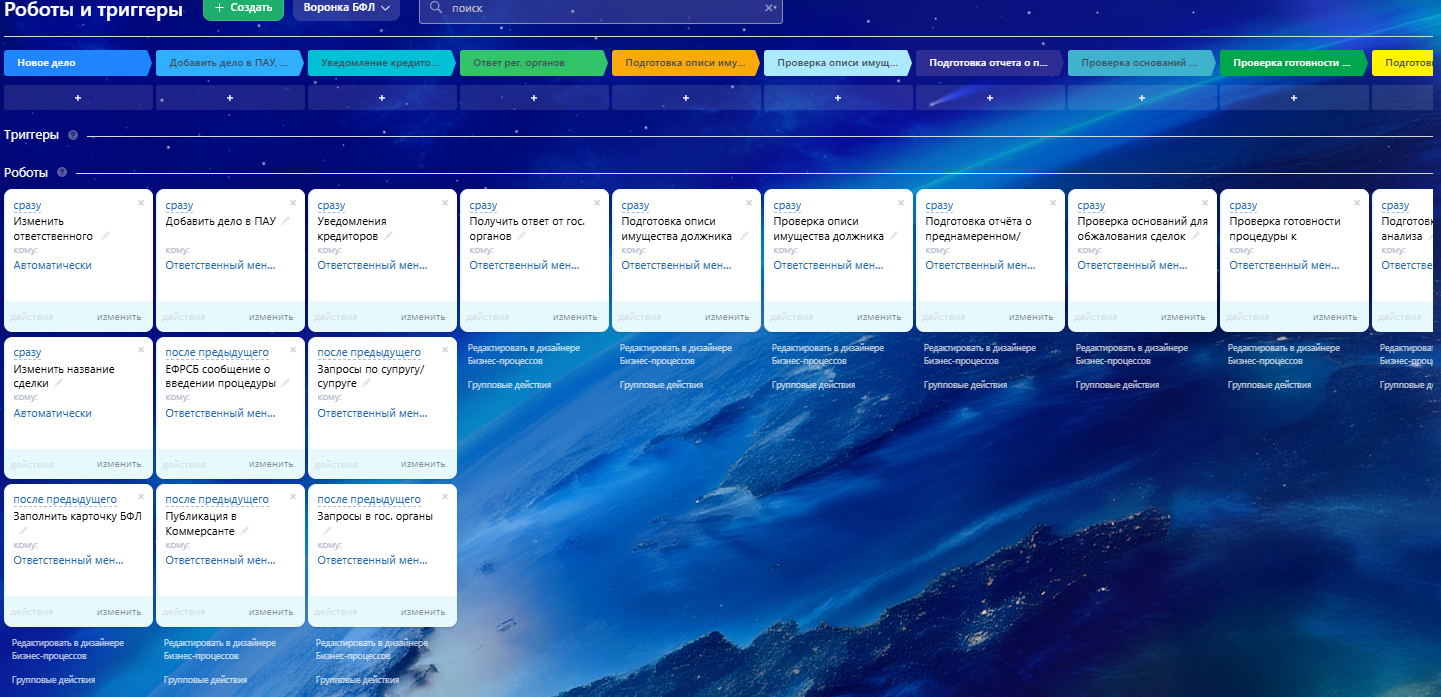Viewport: 1441px width, 697px height.
Task: Delete the Запросы в гос. органы robot
Action: pos(446,497)
